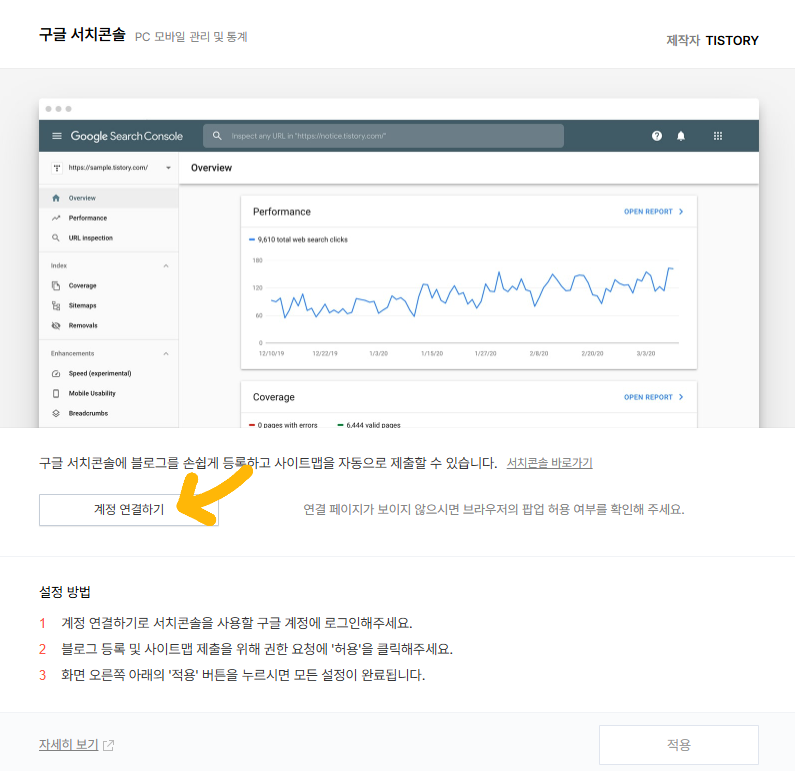Viewport: 795px width, 771px height.
Task: Click OPEN REPORT in the Performance card
Action: click(x=654, y=212)
